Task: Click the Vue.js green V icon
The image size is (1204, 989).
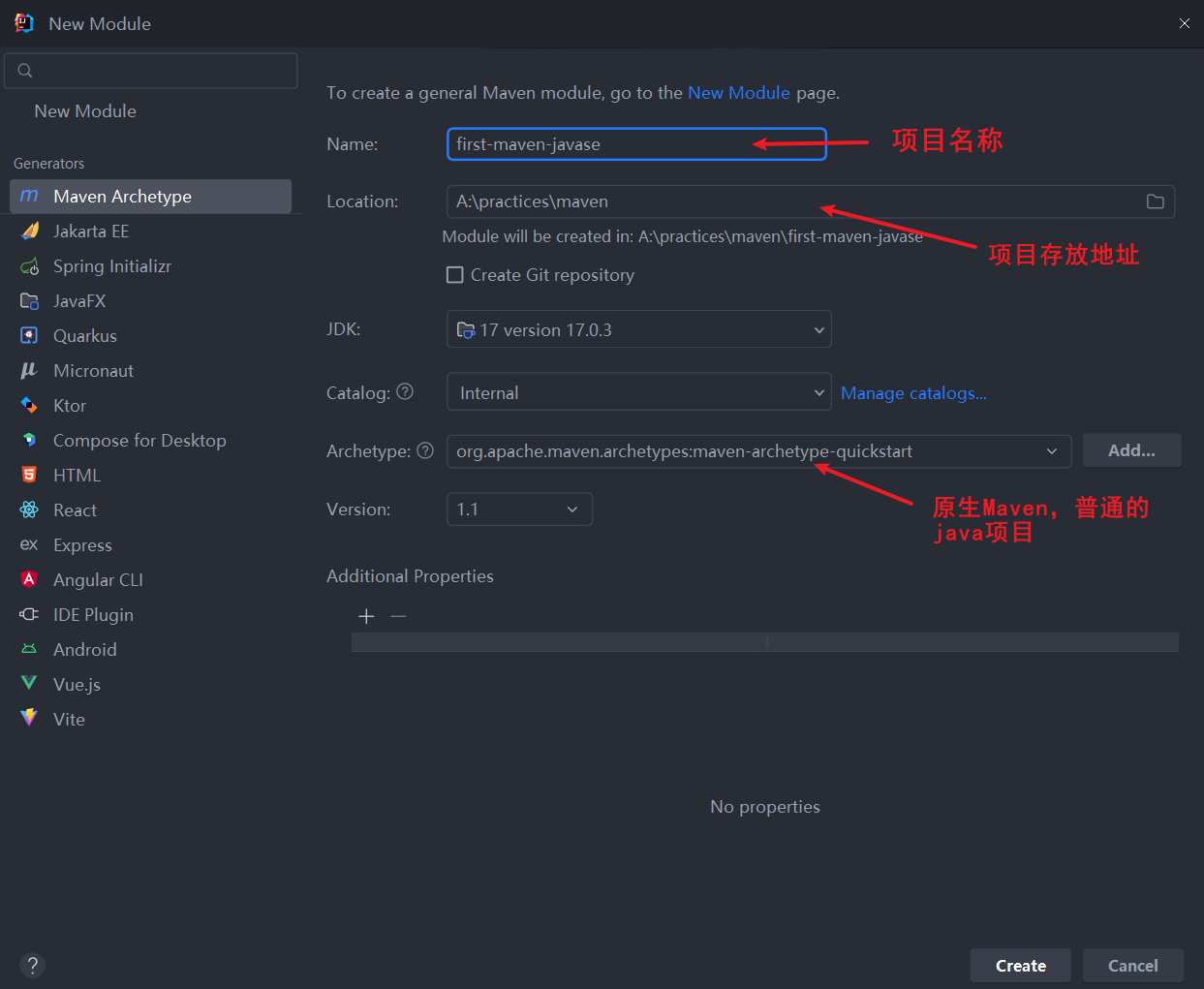Action: pos(30,684)
